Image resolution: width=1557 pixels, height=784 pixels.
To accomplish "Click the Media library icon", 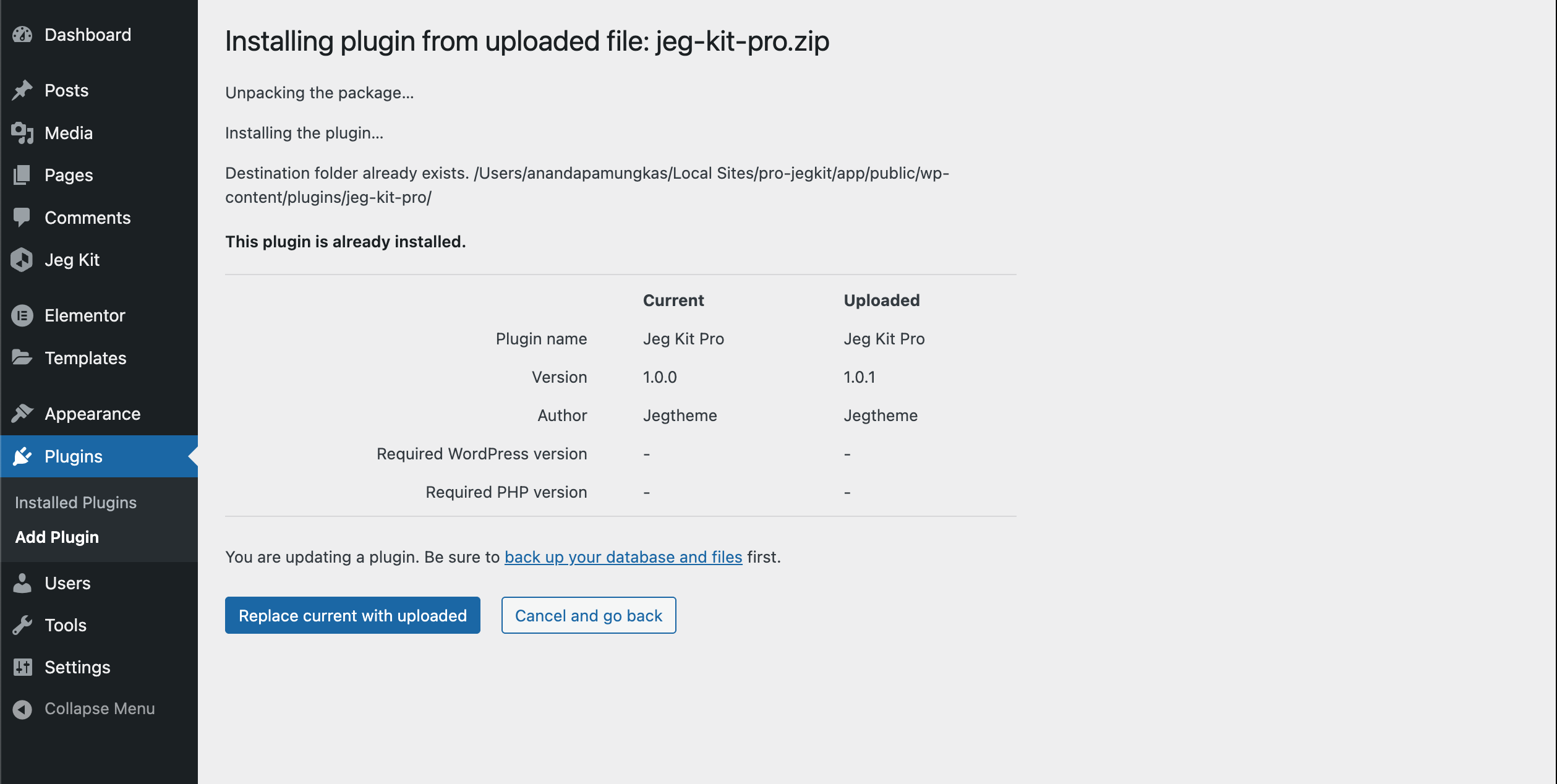I will pyautogui.click(x=22, y=133).
